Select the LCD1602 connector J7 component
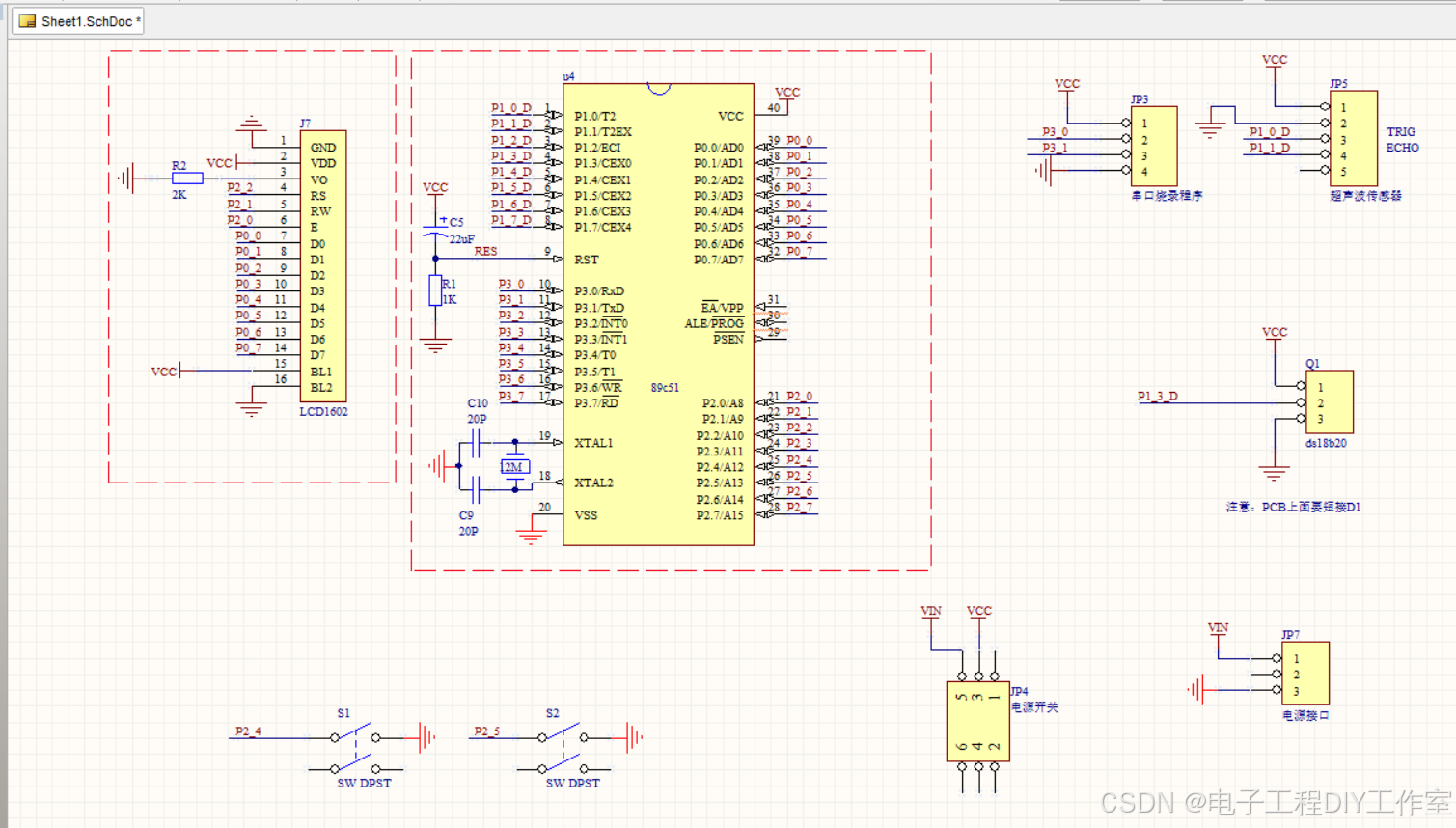 [x=323, y=266]
